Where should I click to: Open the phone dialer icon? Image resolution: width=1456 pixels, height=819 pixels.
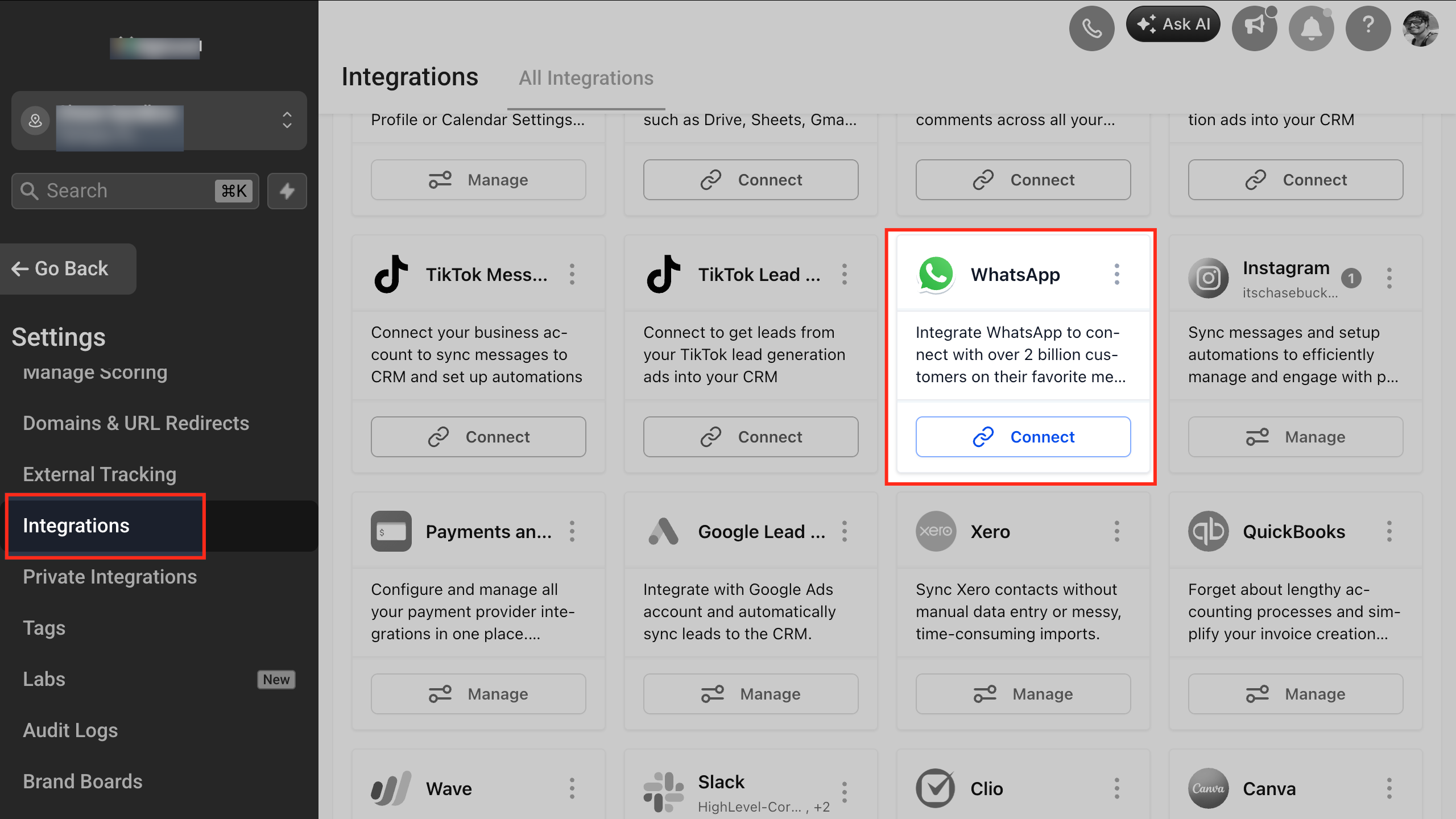tap(1091, 28)
